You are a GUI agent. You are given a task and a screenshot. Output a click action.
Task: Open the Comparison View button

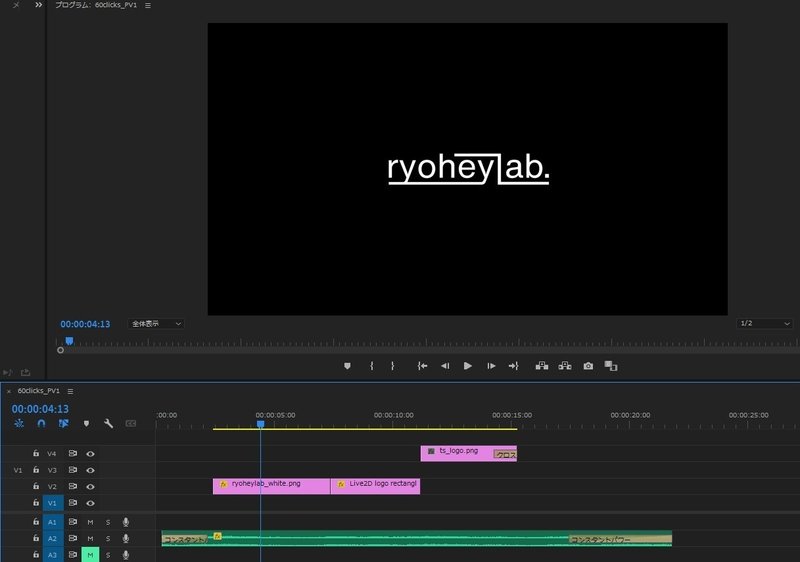click(611, 366)
